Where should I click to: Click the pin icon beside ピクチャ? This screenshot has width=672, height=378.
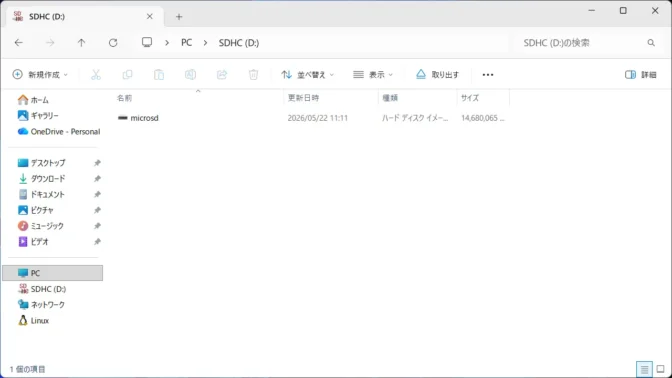[x=97, y=210]
